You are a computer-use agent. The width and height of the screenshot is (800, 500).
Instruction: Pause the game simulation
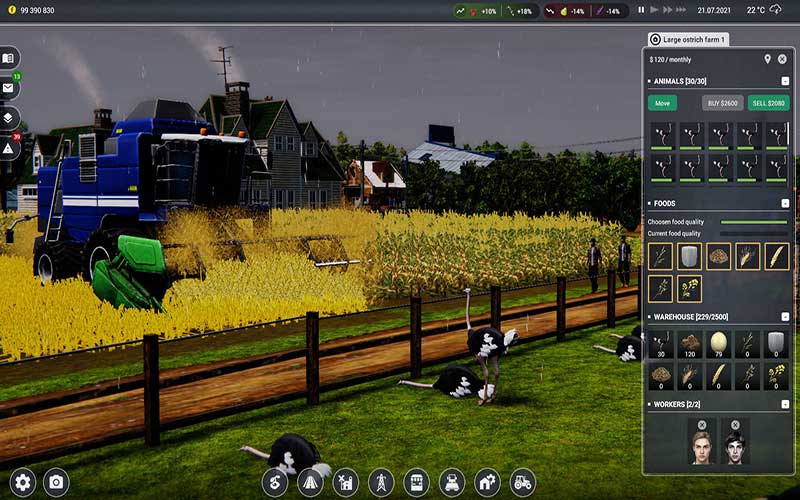[x=641, y=10]
